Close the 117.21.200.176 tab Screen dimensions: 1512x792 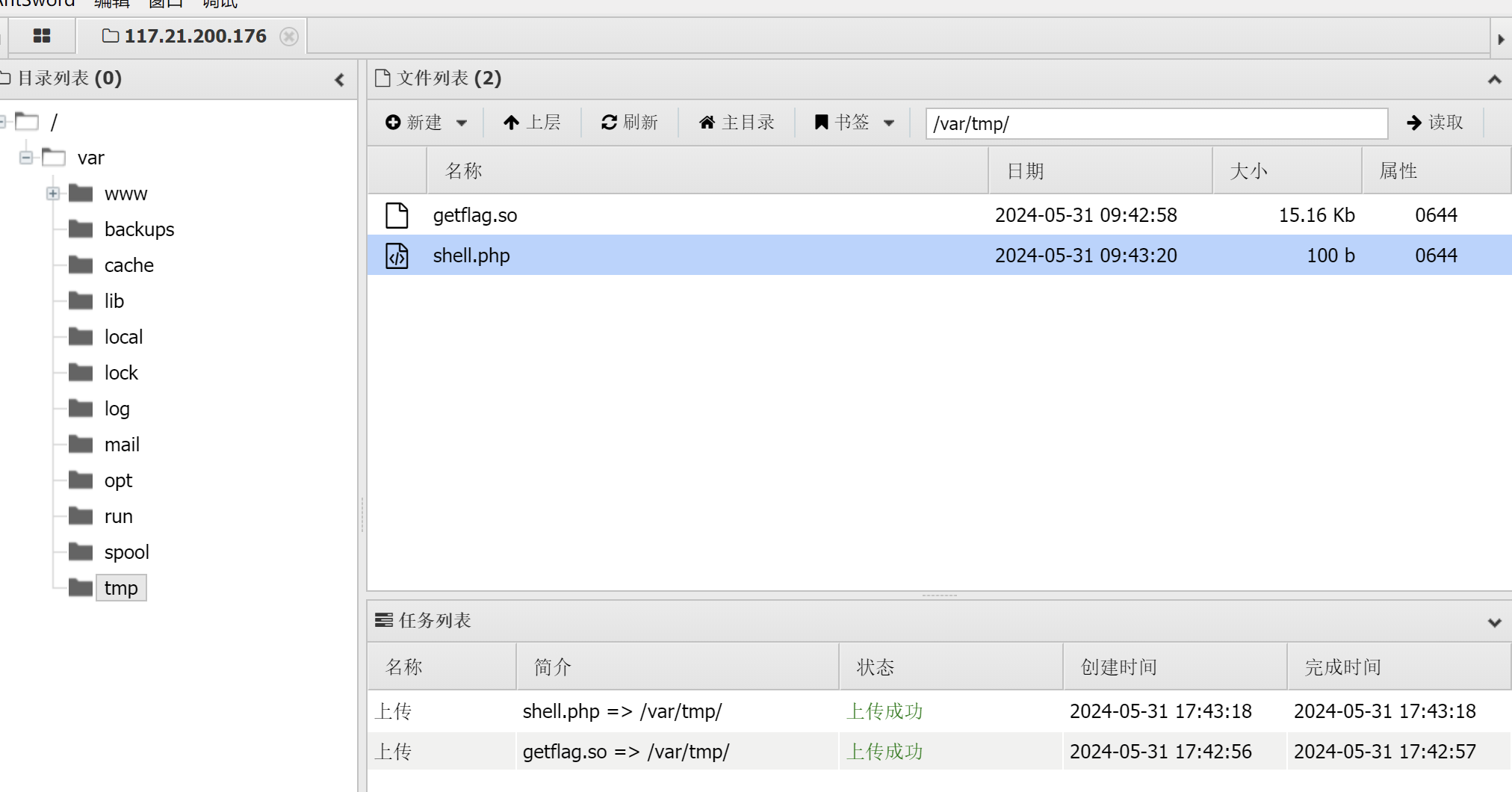point(289,37)
